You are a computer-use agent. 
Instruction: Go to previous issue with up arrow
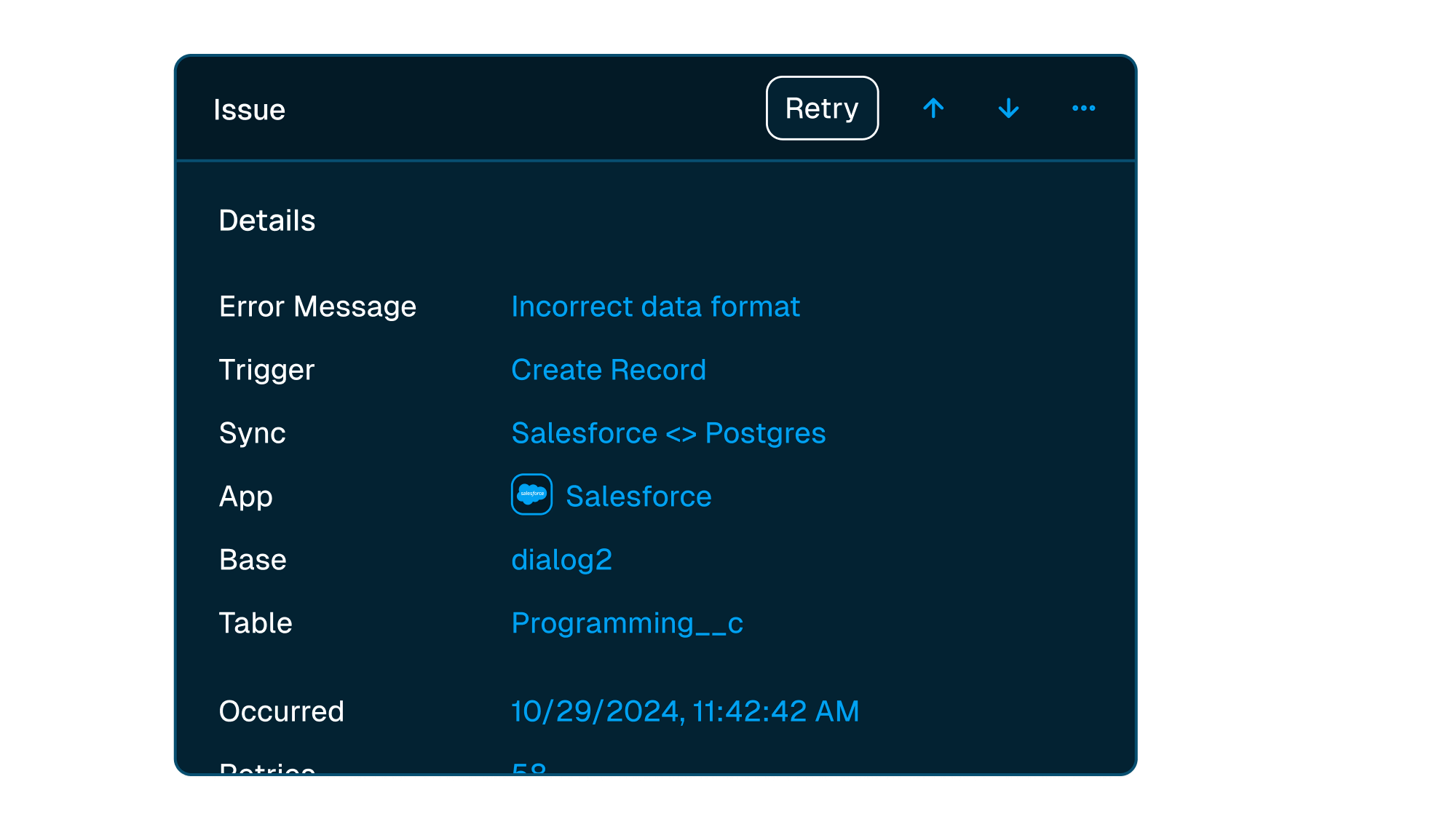[933, 108]
